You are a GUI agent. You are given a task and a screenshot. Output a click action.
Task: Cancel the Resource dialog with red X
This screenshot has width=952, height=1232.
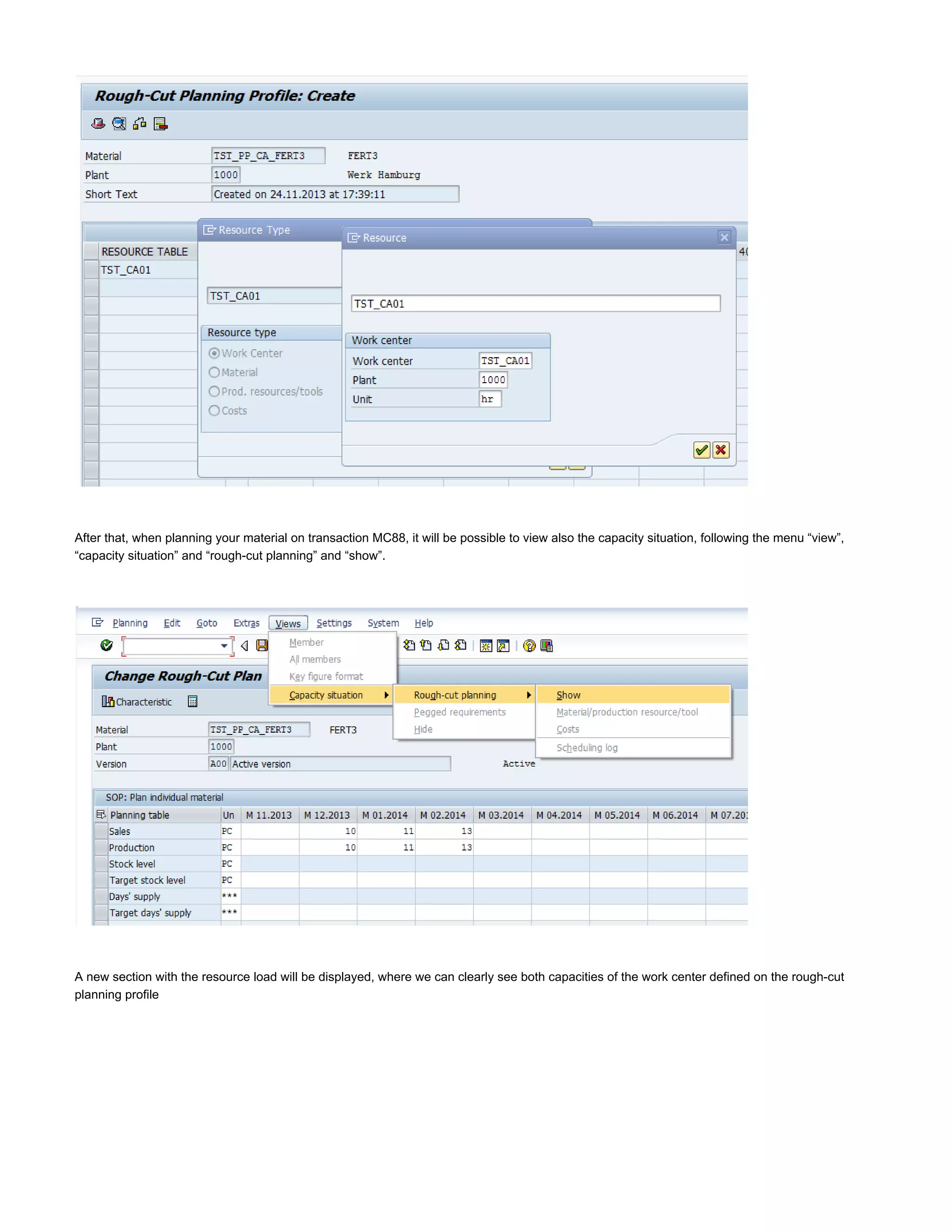click(721, 450)
